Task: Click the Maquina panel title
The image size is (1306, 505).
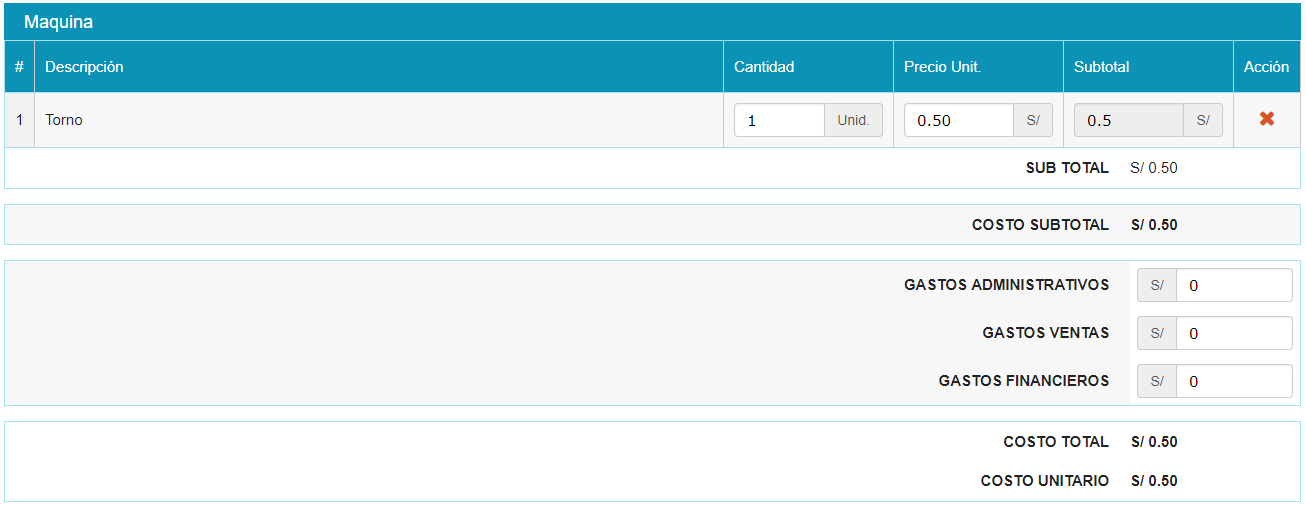Action: 58,22
